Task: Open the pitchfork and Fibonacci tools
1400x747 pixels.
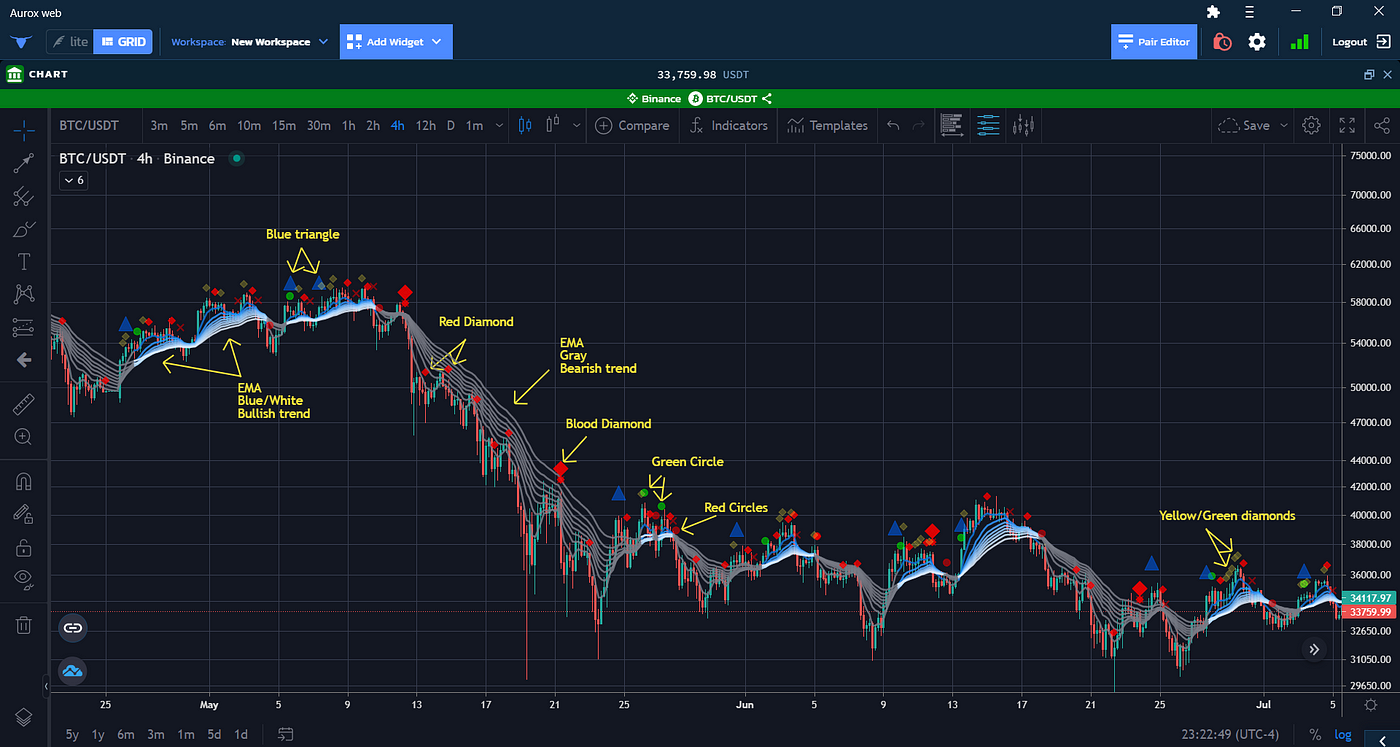Action: 24,196
